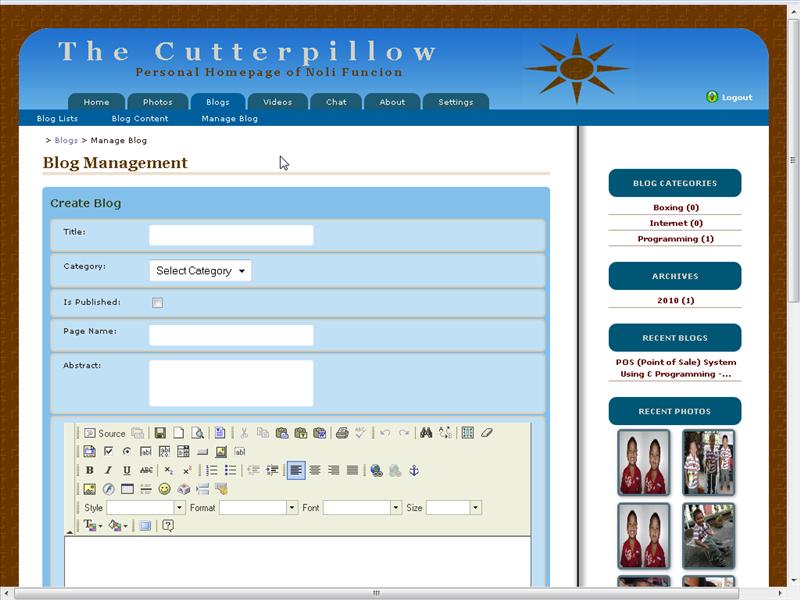Viewport: 800px width, 600px height.
Task: Open Blog Lists submenu item
Action: pyautogui.click(x=57, y=118)
